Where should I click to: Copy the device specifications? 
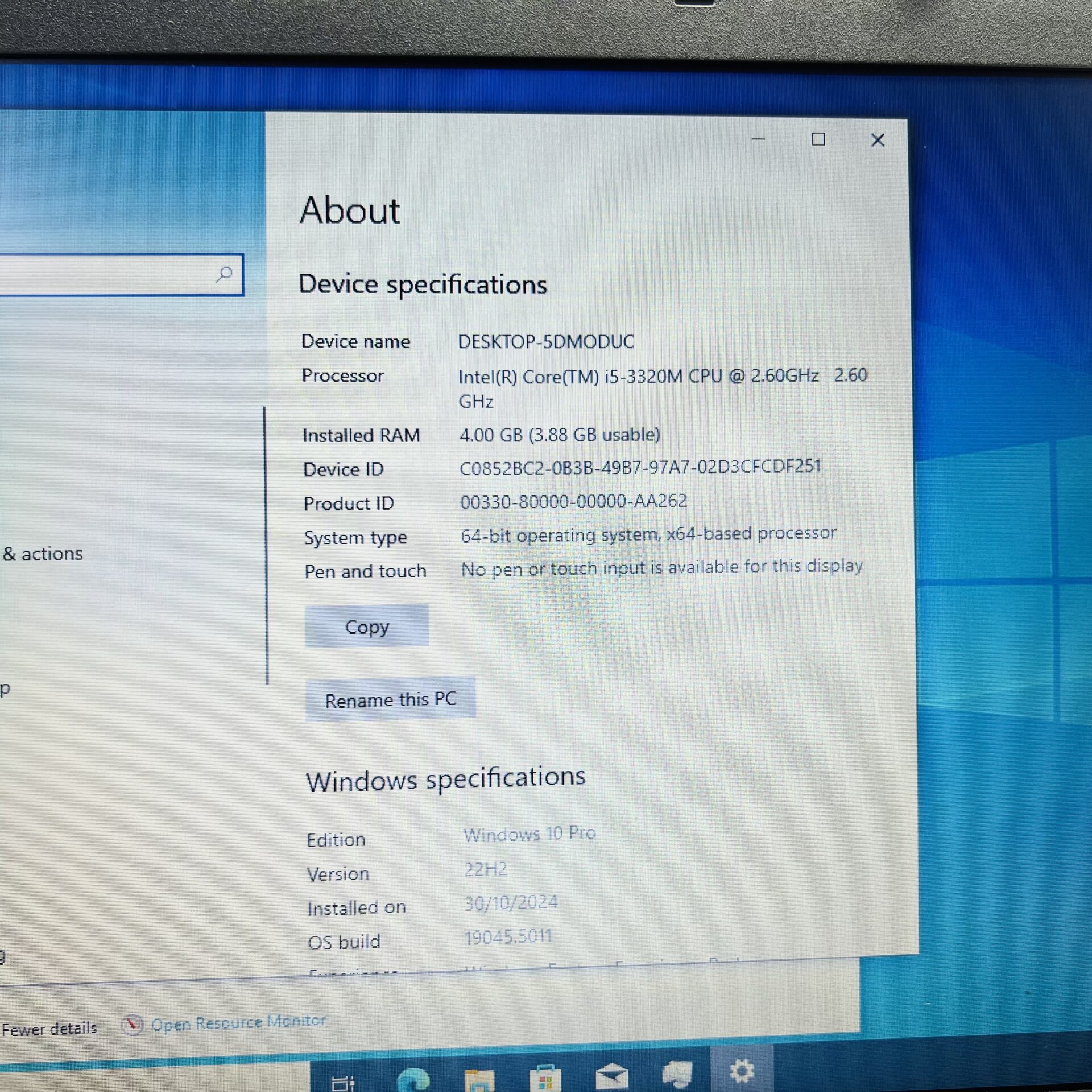pos(366,626)
